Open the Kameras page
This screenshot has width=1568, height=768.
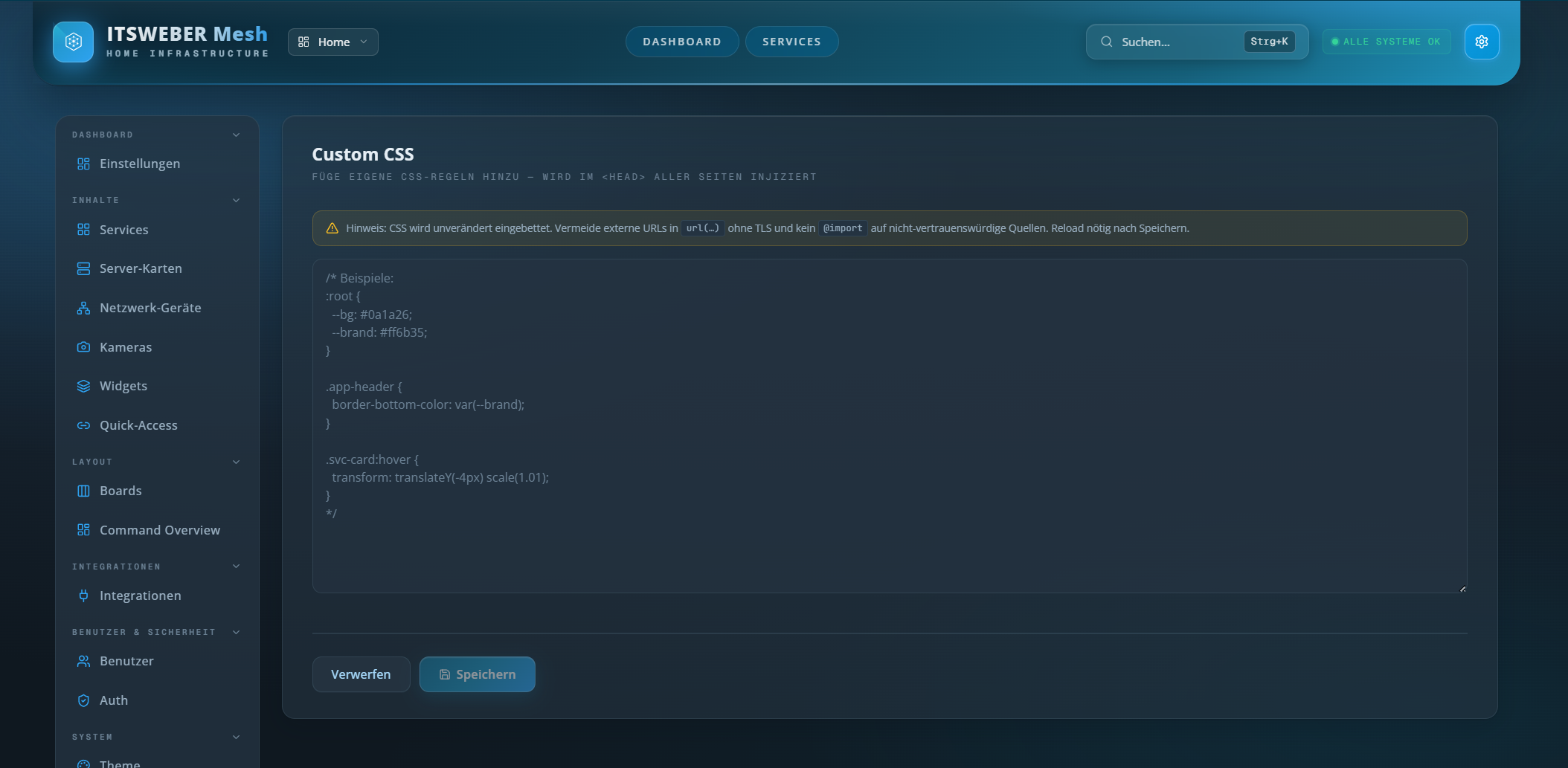click(157, 347)
